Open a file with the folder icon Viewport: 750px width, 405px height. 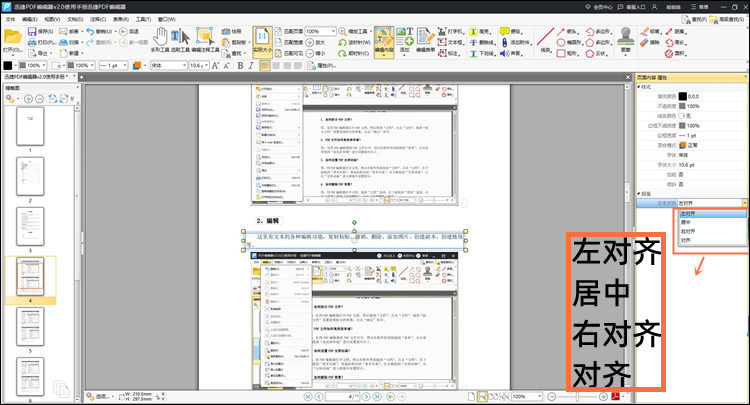(12, 37)
